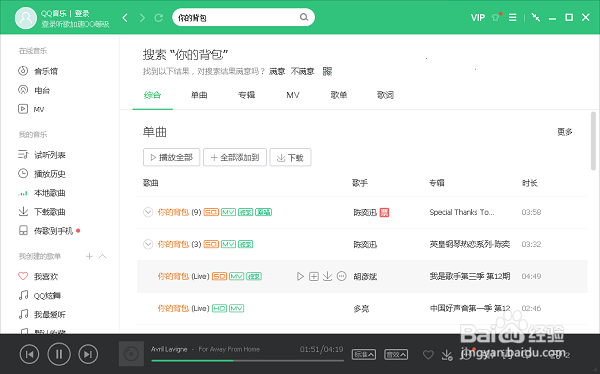The height and width of the screenshot is (374, 600).
Task: Open the 标准 quality dropdown
Action: point(364,354)
